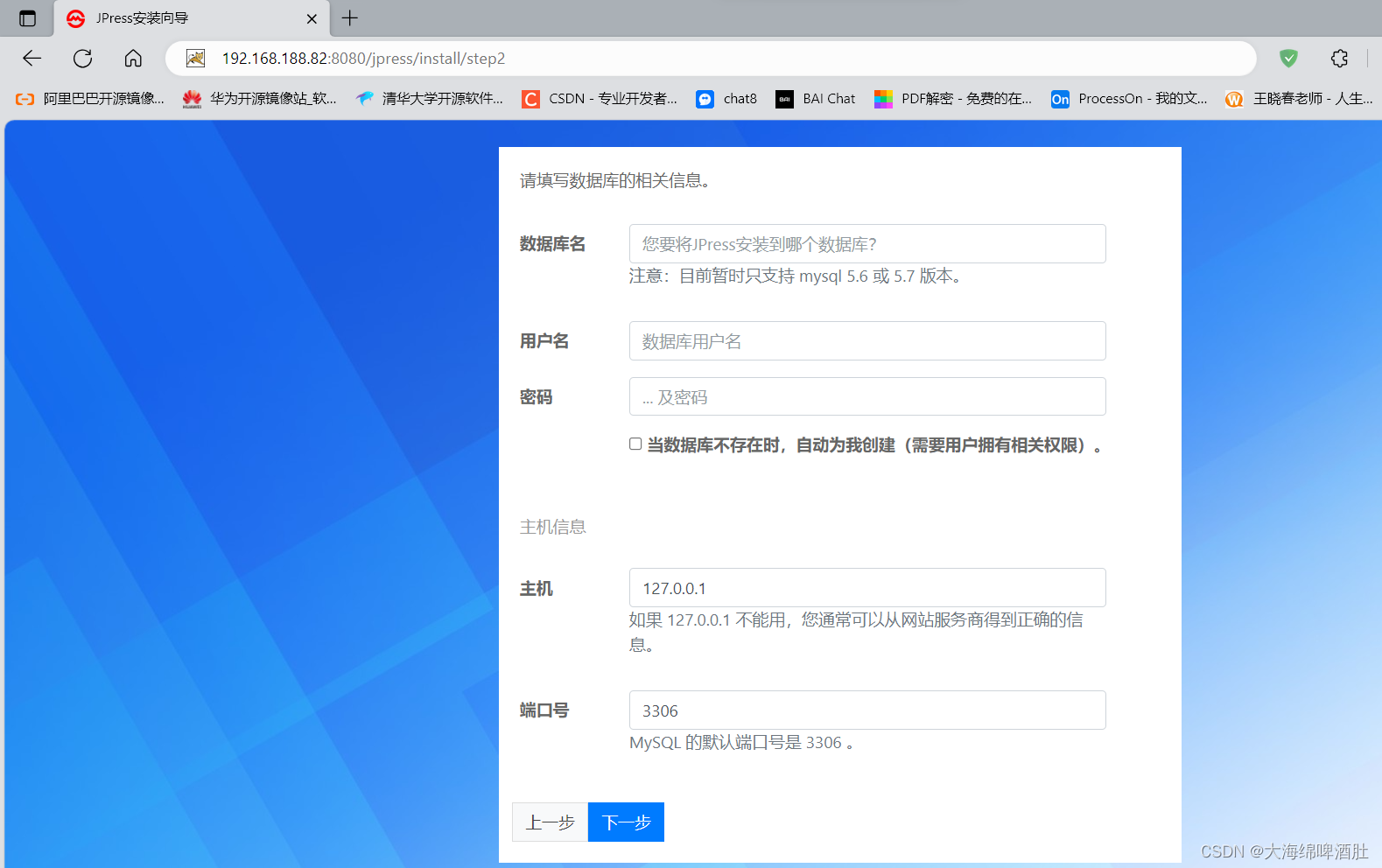Click the 数据库名 label
1382x868 pixels.
(552, 244)
